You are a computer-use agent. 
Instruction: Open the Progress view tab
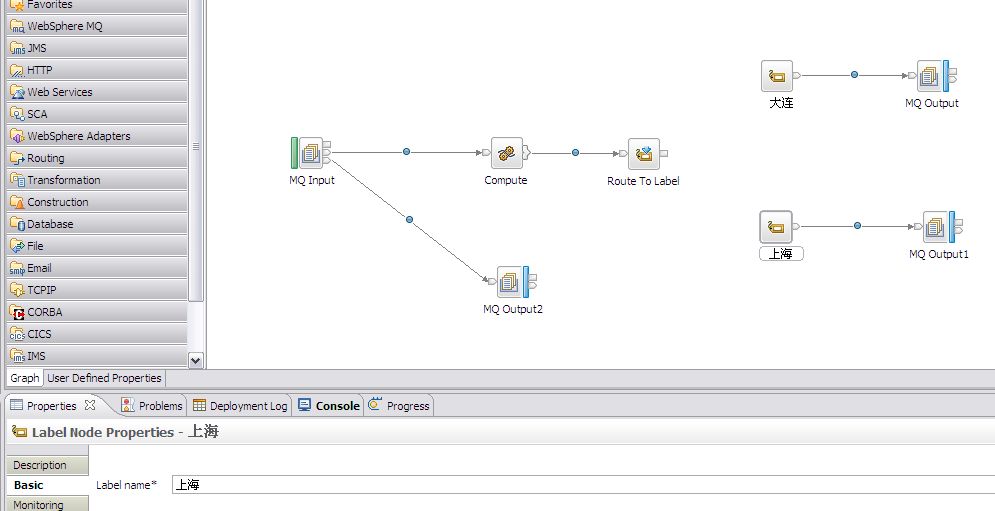[399, 406]
